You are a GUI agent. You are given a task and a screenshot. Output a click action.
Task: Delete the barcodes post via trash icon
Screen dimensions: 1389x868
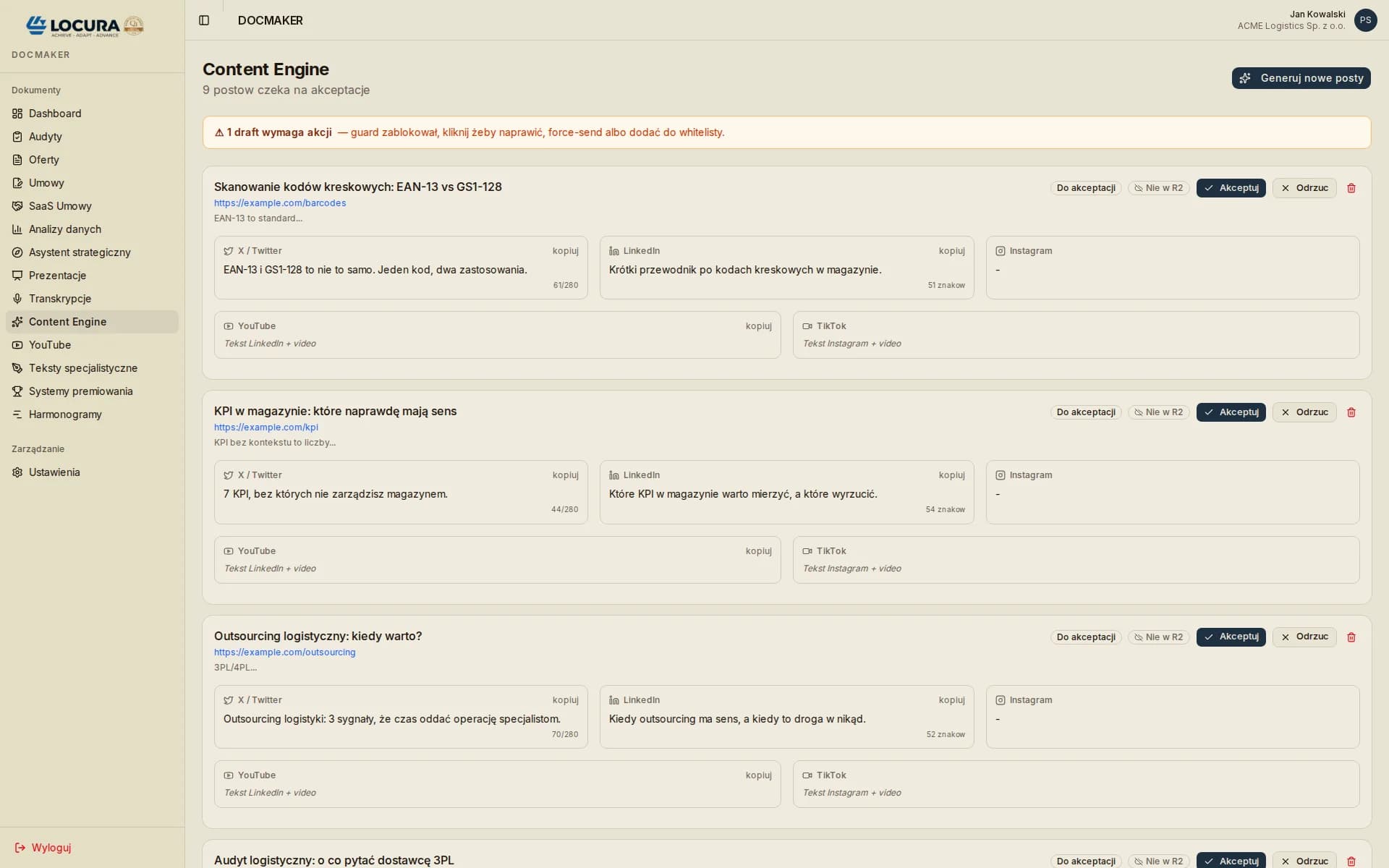1351,188
